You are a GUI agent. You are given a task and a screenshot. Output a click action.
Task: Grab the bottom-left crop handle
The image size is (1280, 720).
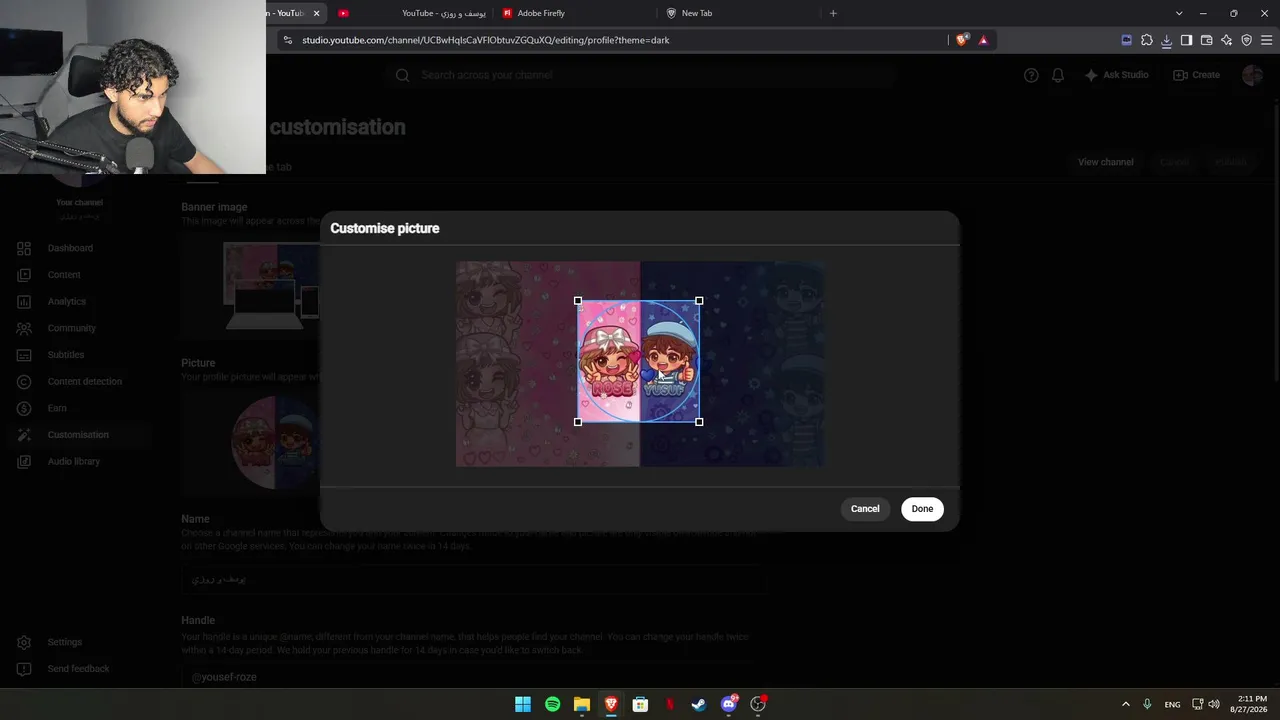578,422
